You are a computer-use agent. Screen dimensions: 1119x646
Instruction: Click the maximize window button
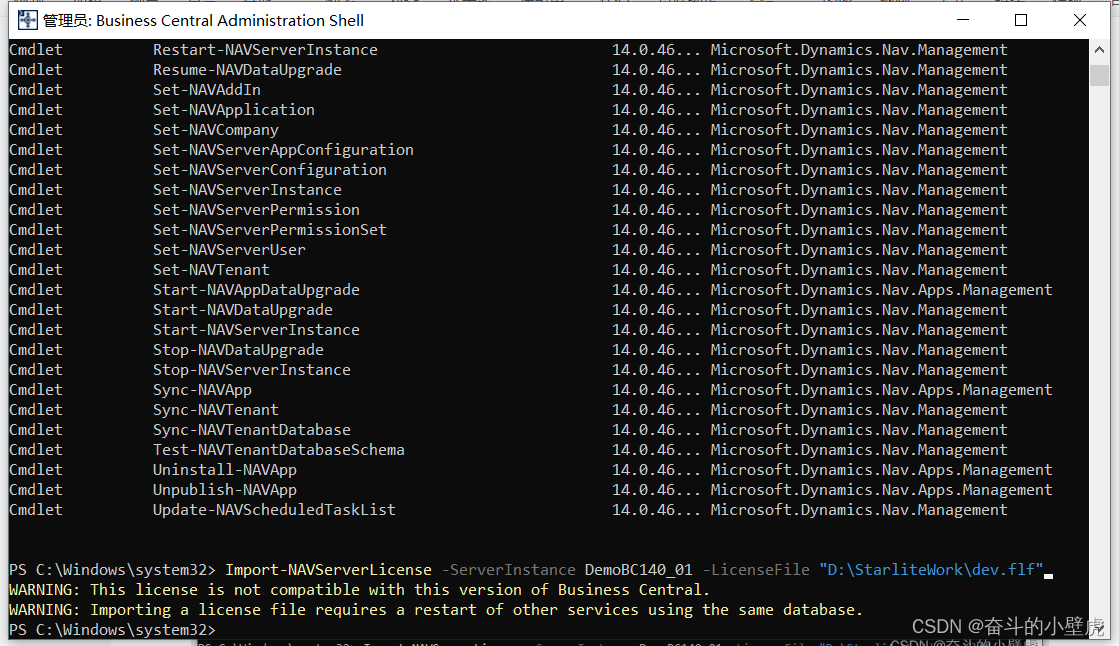(1021, 19)
